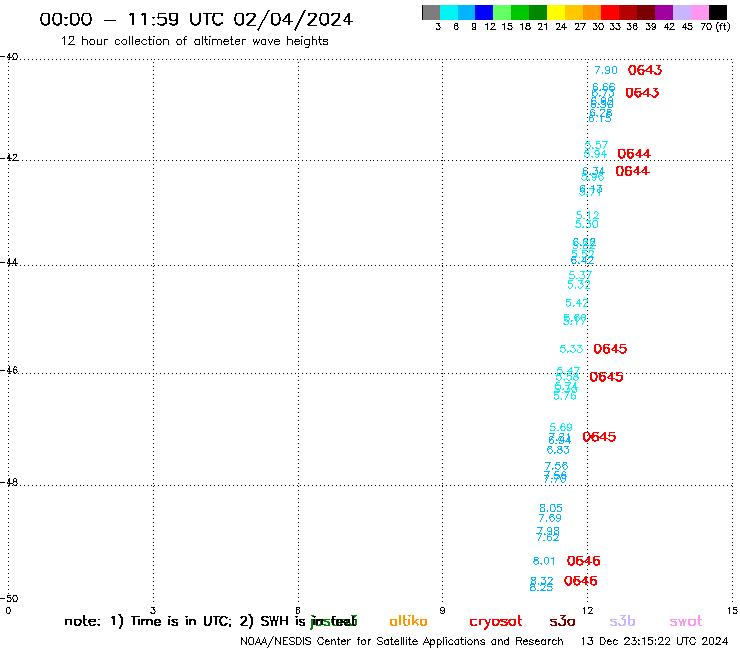Click the -42 latitude axis label
740x650 pixels.
pyautogui.click(x=9, y=157)
